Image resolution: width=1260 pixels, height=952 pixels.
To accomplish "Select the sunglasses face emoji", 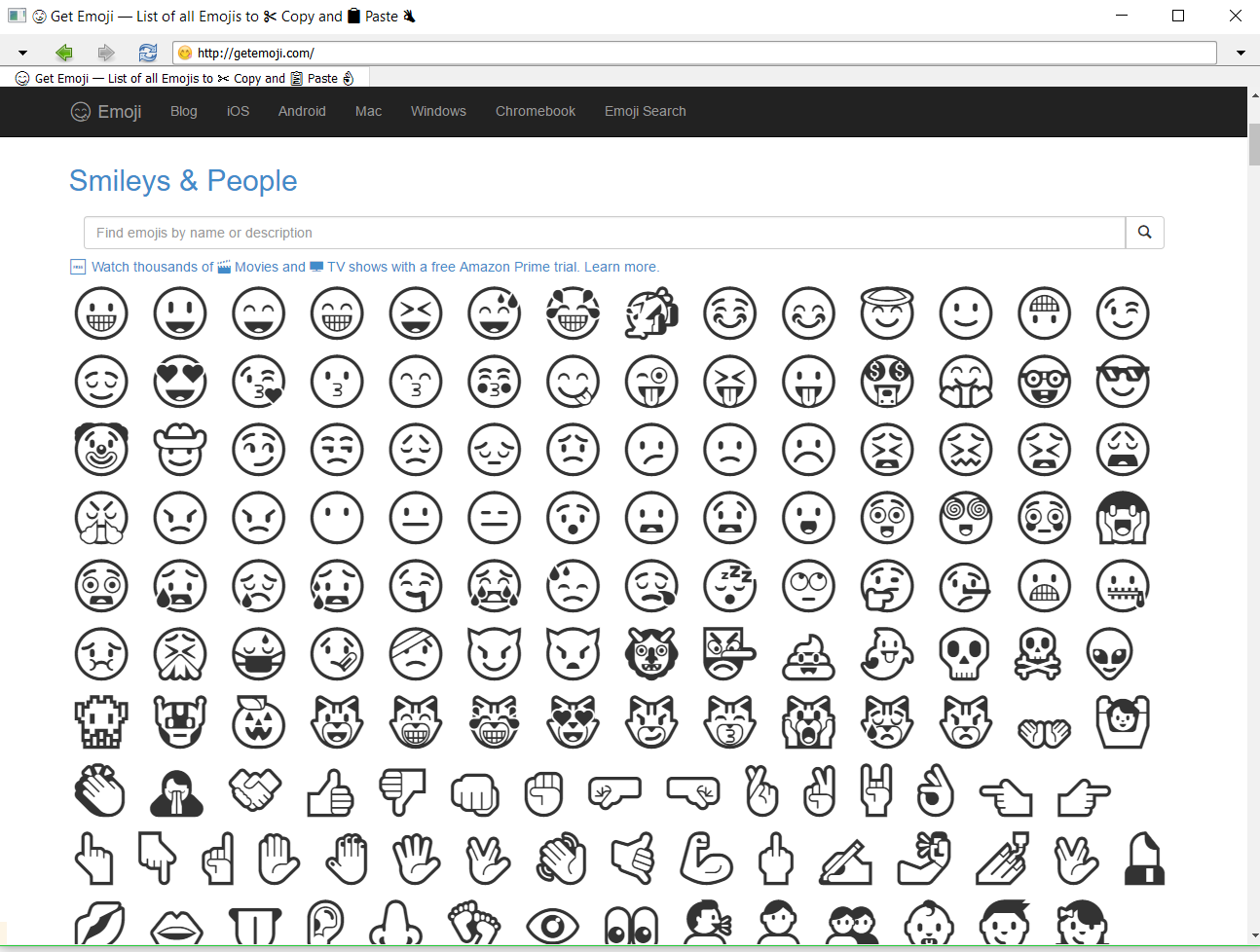I will click(1123, 382).
